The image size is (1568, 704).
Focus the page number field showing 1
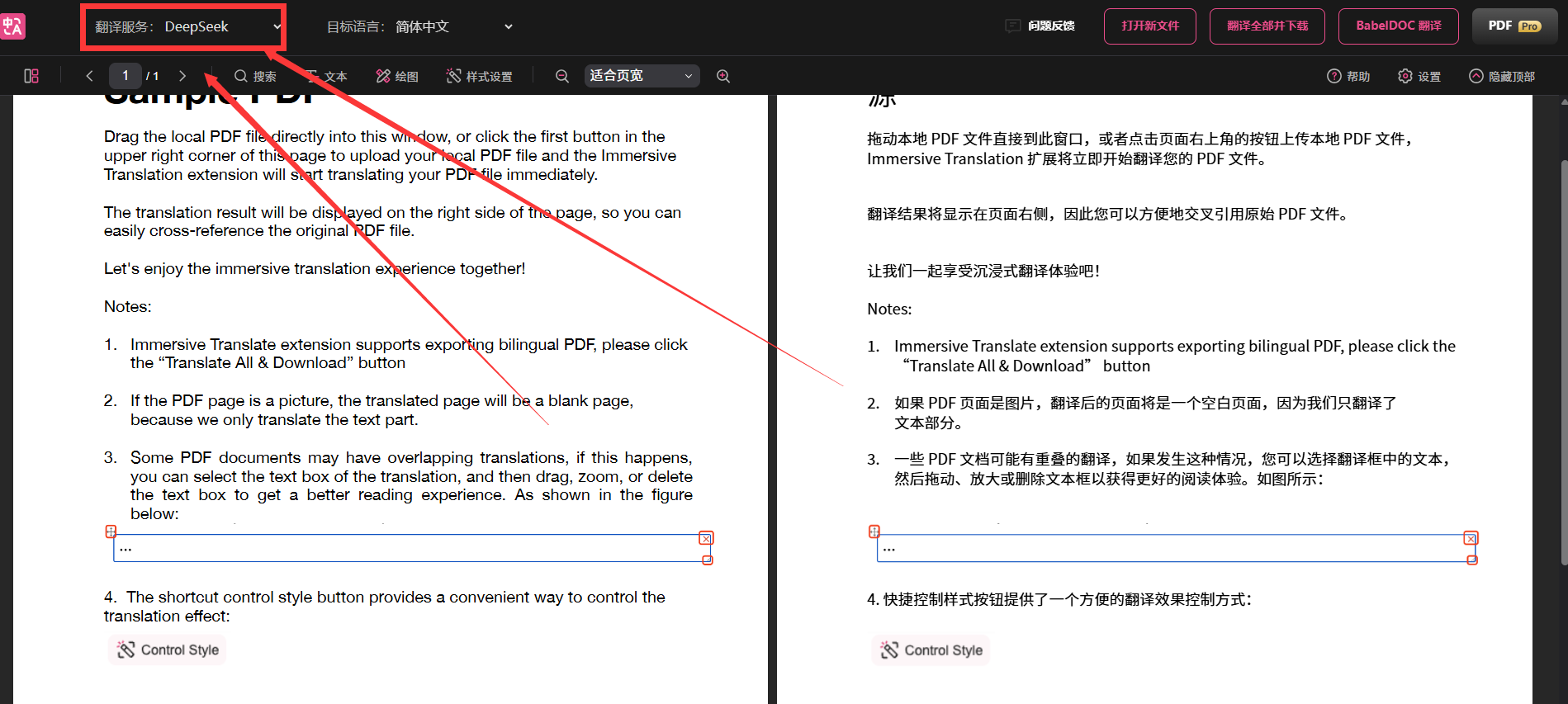[126, 76]
